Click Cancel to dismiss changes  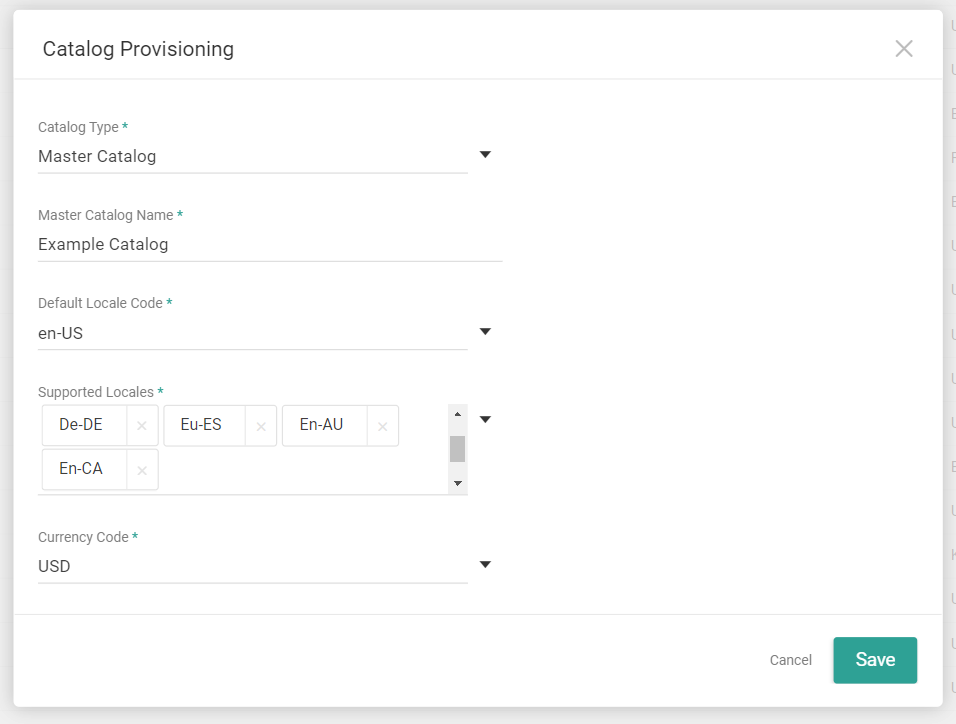(790, 660)
